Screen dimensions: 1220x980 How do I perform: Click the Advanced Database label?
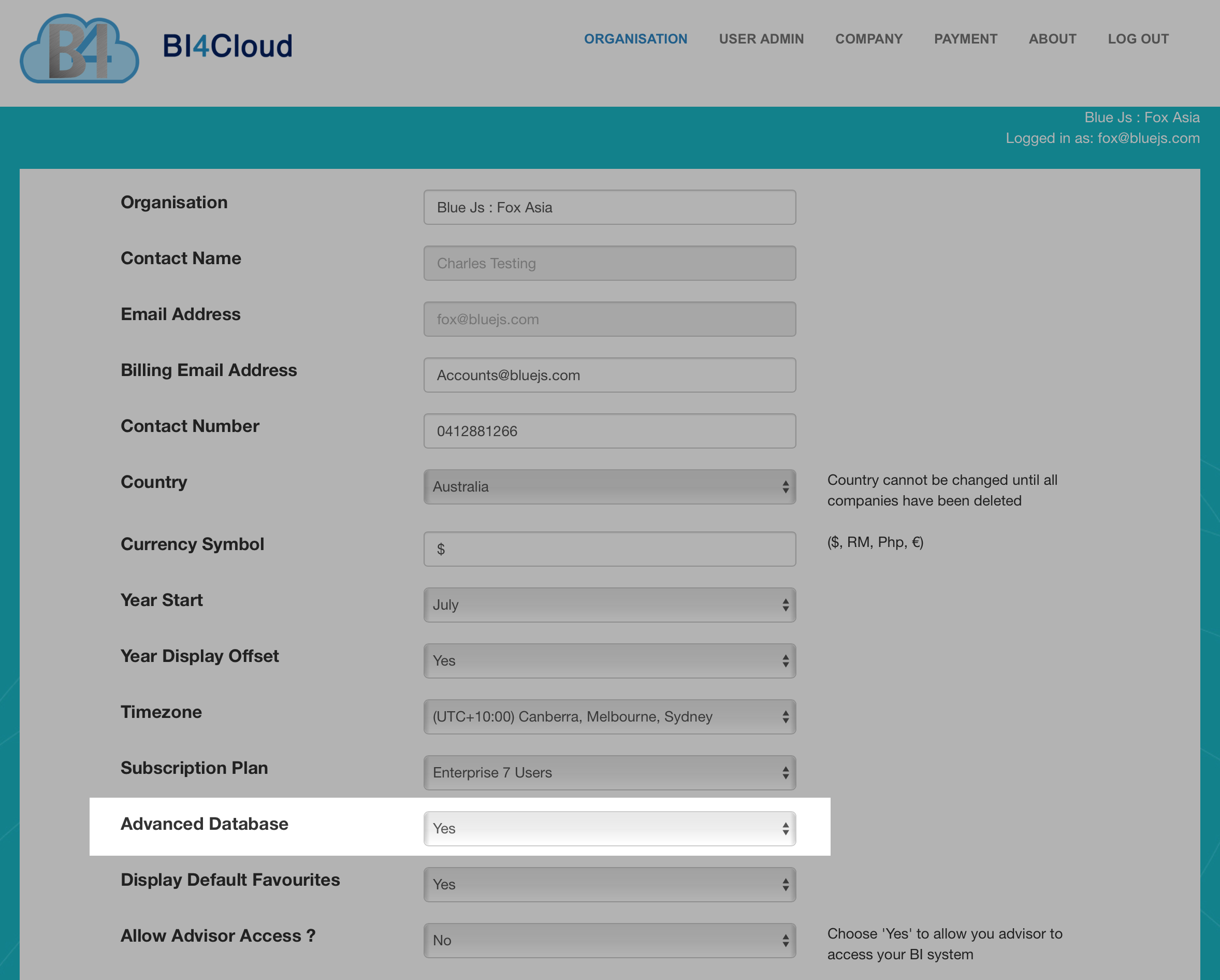click(204, 824)
